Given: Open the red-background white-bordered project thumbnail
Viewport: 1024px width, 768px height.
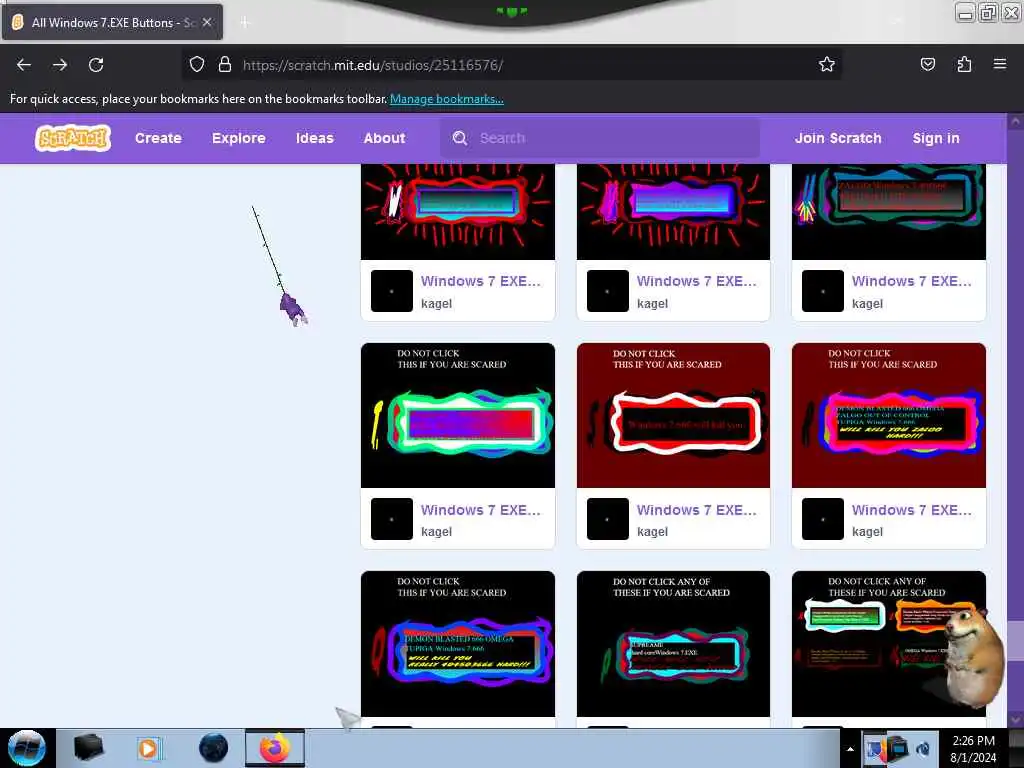Looking at the screenshot, I should pyautogui.click(x=673, y=415).
